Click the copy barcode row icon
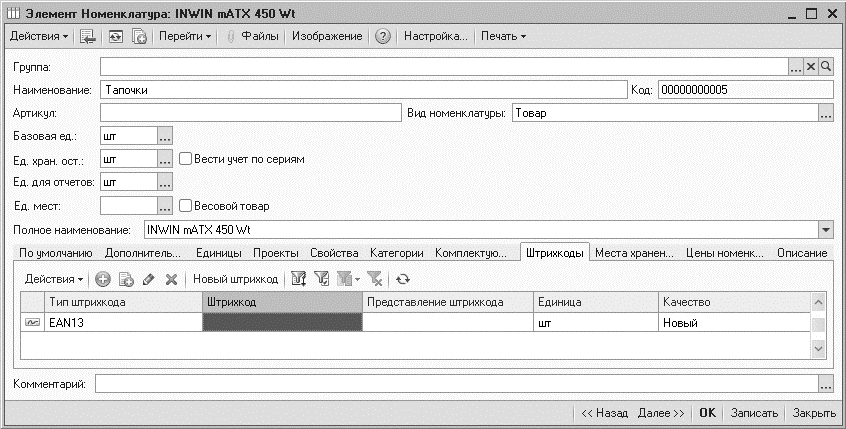This screenshot has height=429, width=846. point(126,279)
